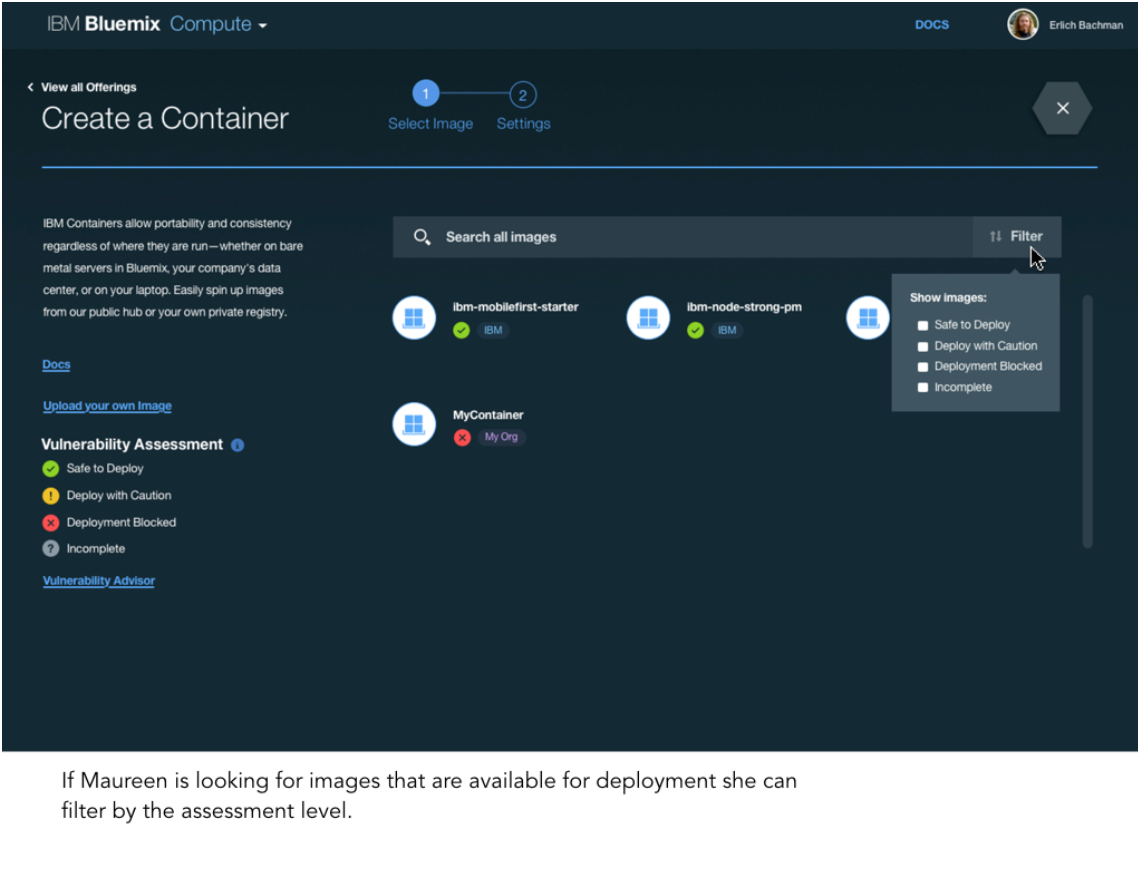
Task: Click the MyContainer name
Action: (x=488, y=415)
